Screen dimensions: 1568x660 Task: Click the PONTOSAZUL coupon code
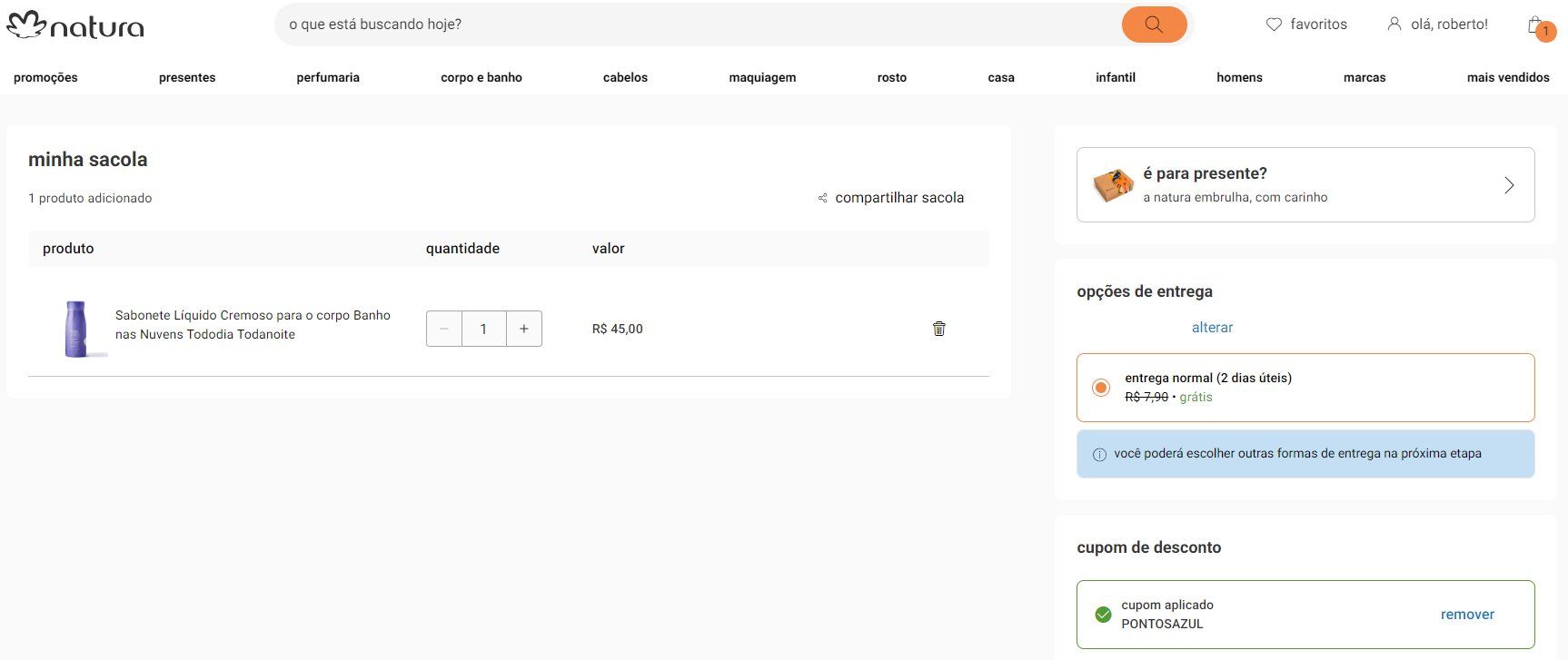point(1162,624)
